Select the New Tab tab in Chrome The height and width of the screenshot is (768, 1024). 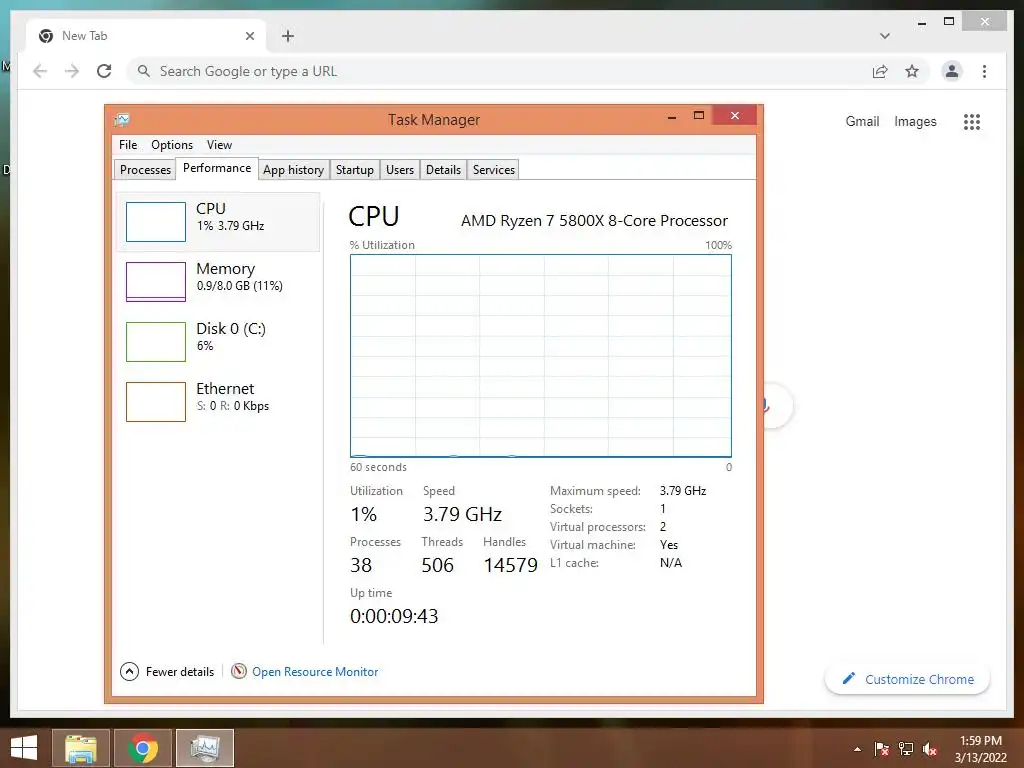click(x=146, y=36)
